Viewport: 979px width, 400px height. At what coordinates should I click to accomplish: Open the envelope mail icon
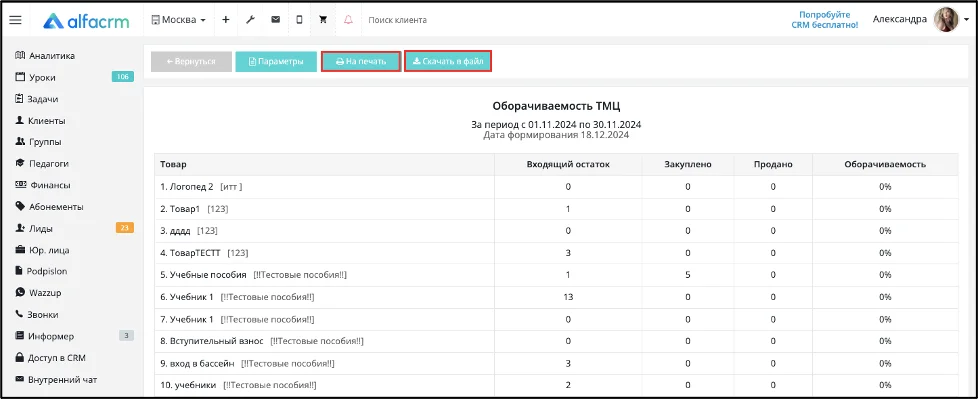pyautogui.click(x=275, y=20)
